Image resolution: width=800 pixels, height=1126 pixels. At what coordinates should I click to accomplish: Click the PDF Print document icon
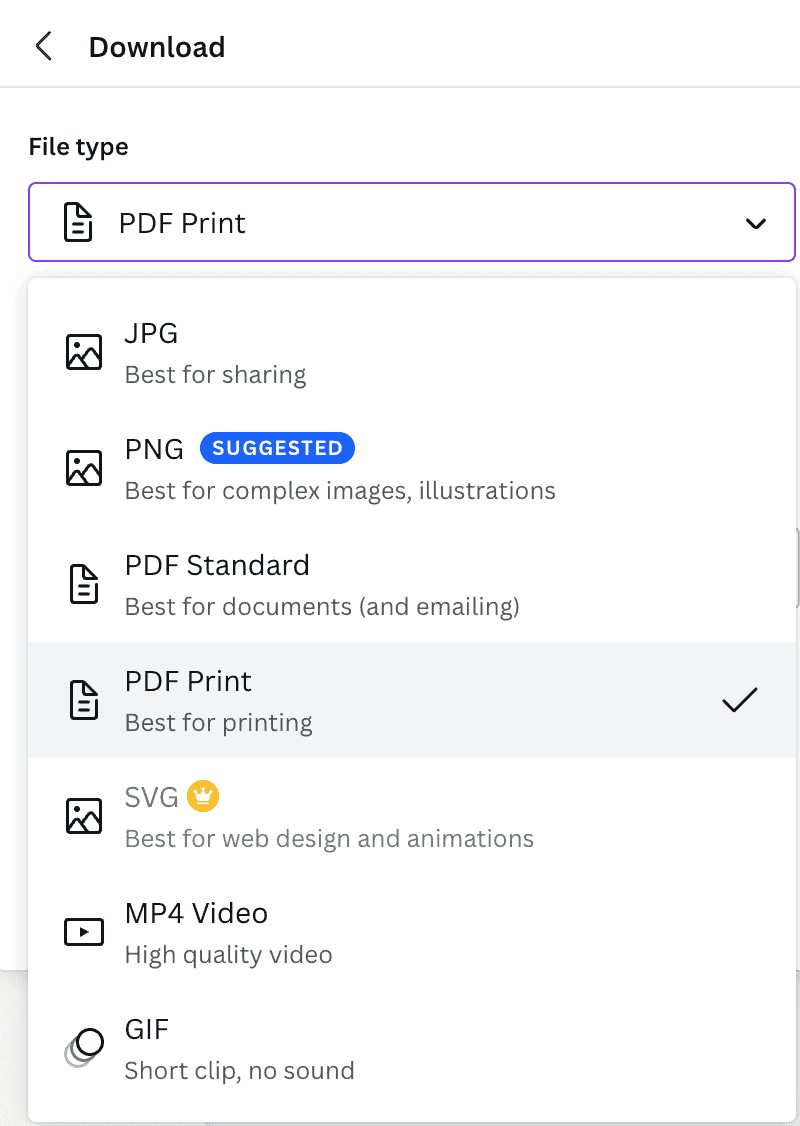[x=84, y=699]
